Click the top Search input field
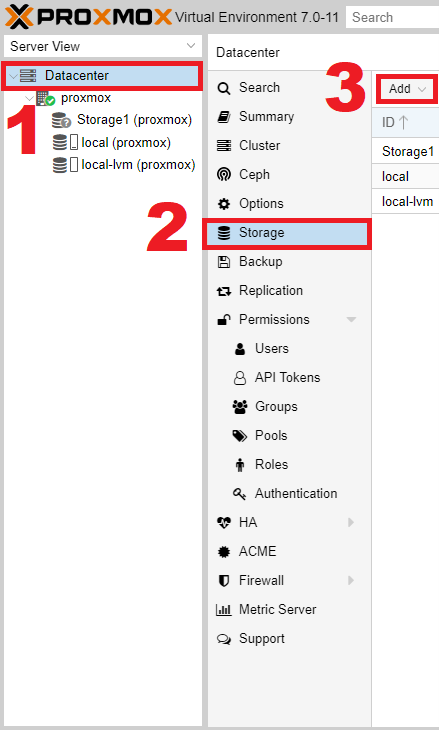The width and height of the screenshot is (439, 730). point(392,18)
